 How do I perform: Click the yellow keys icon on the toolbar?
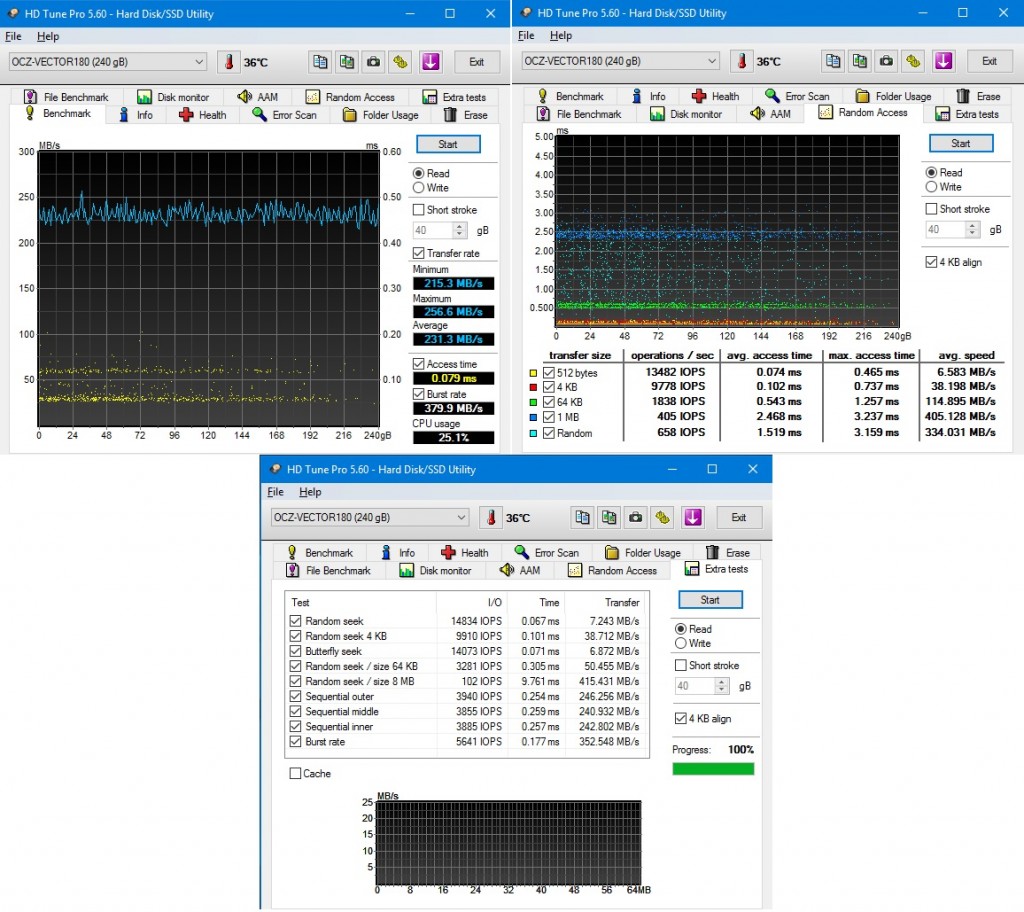[400, 61]
